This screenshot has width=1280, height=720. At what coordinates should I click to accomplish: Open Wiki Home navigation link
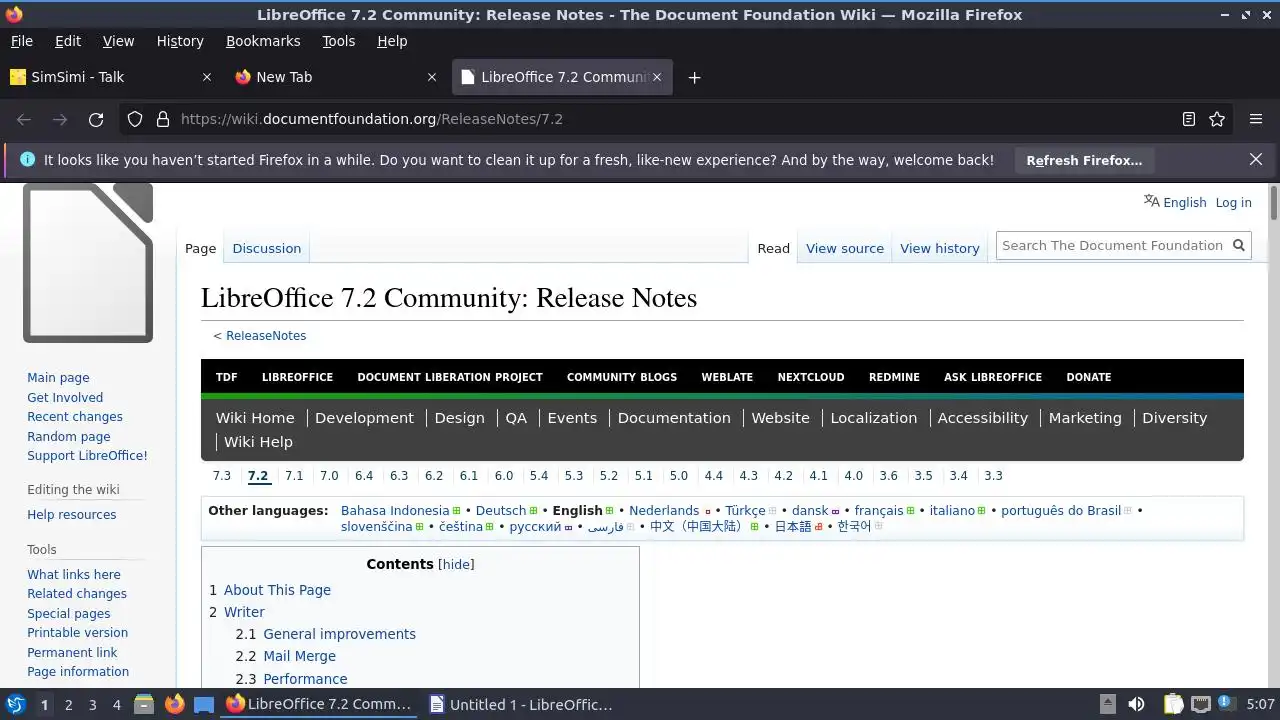255,418
